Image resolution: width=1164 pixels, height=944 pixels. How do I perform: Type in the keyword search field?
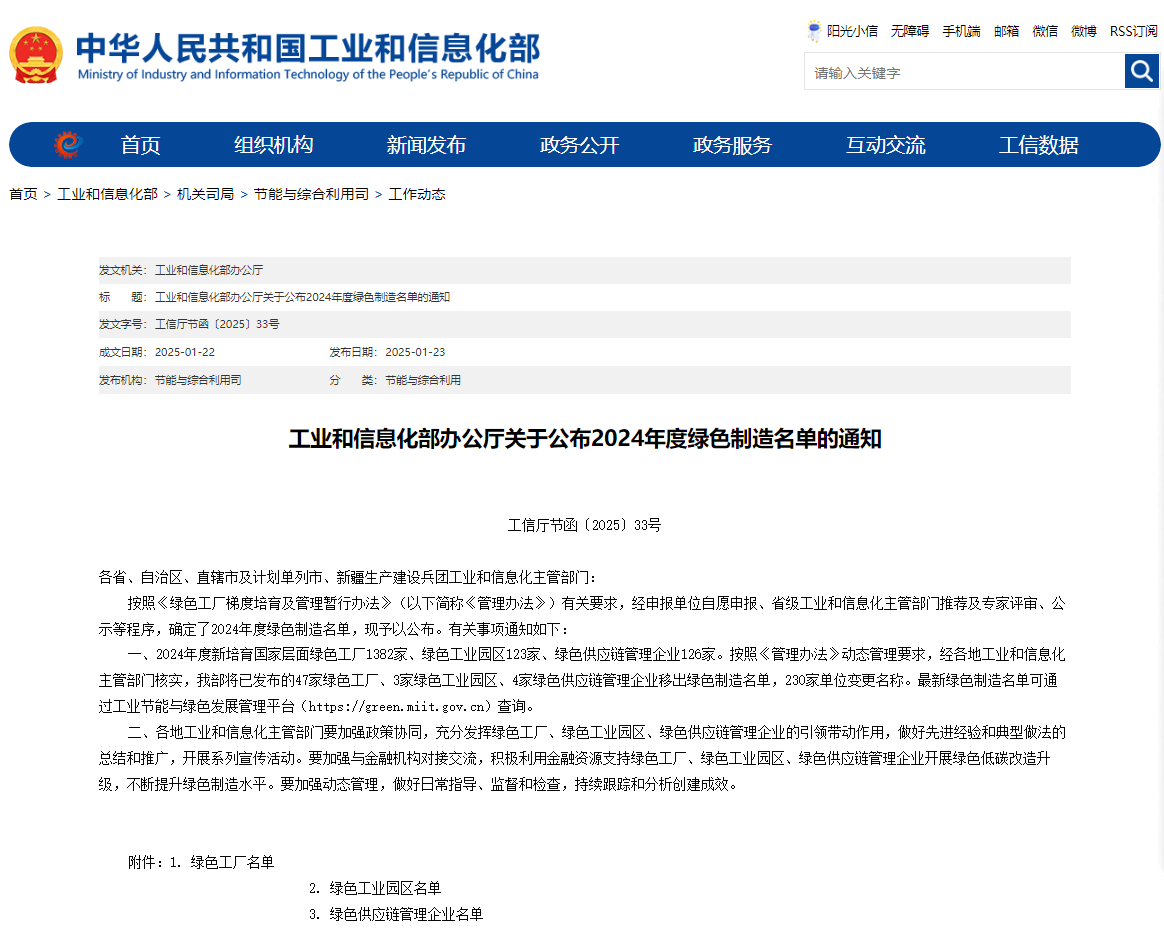point(964,72)
